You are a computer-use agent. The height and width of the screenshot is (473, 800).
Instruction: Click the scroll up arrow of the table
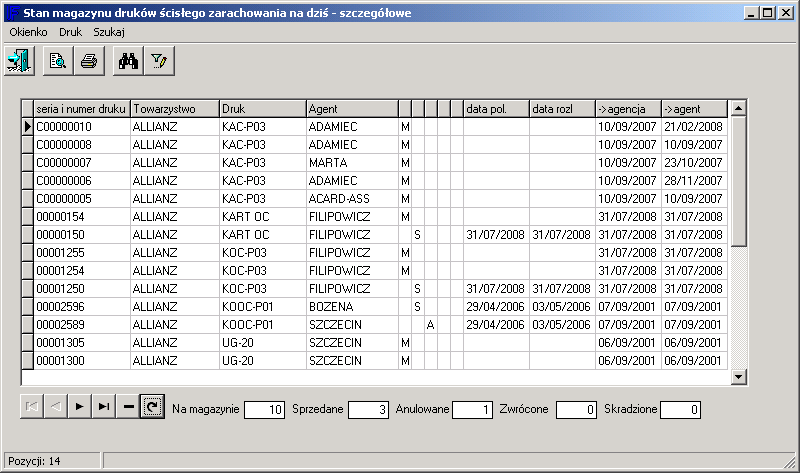[x=738, y=108]
